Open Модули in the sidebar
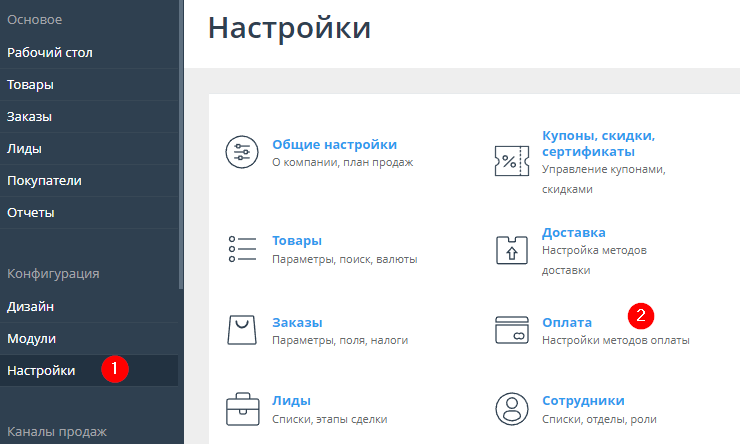 click(31, 338)
